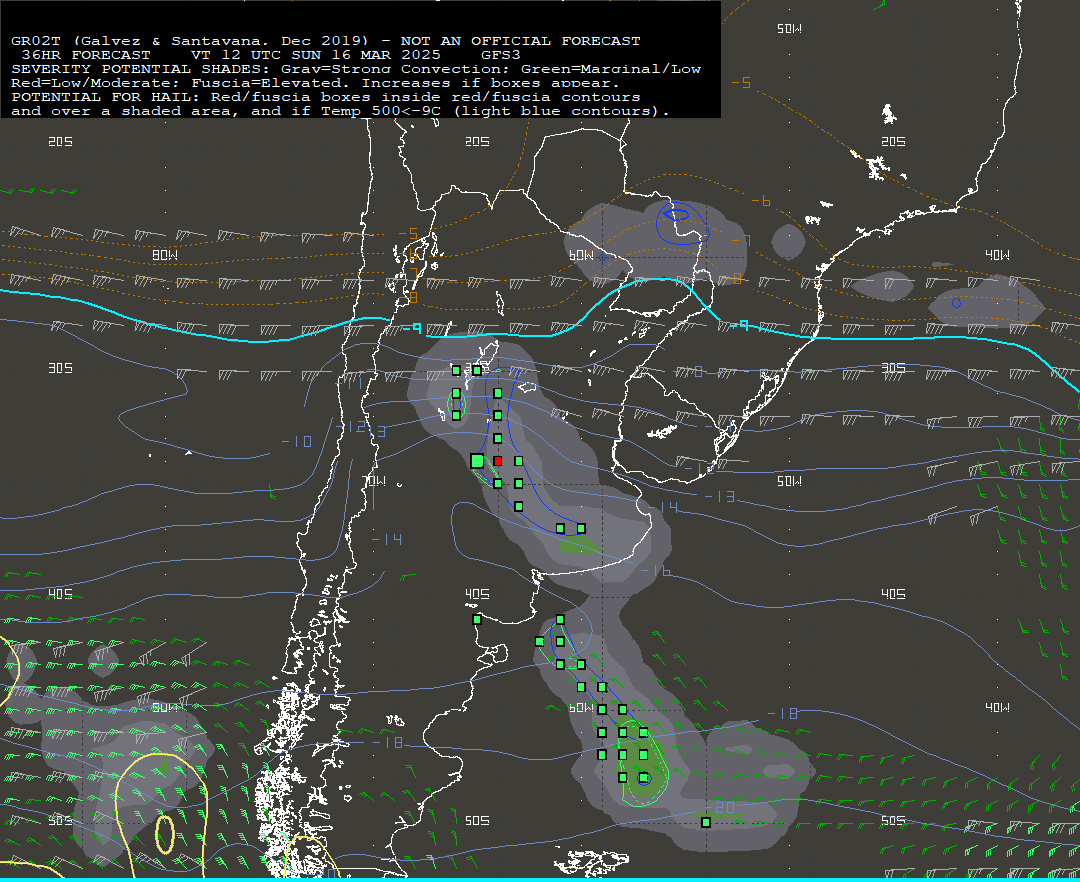
Task: Click the "Red=Low/Moderate" legend line
Action: click(316, 83)
